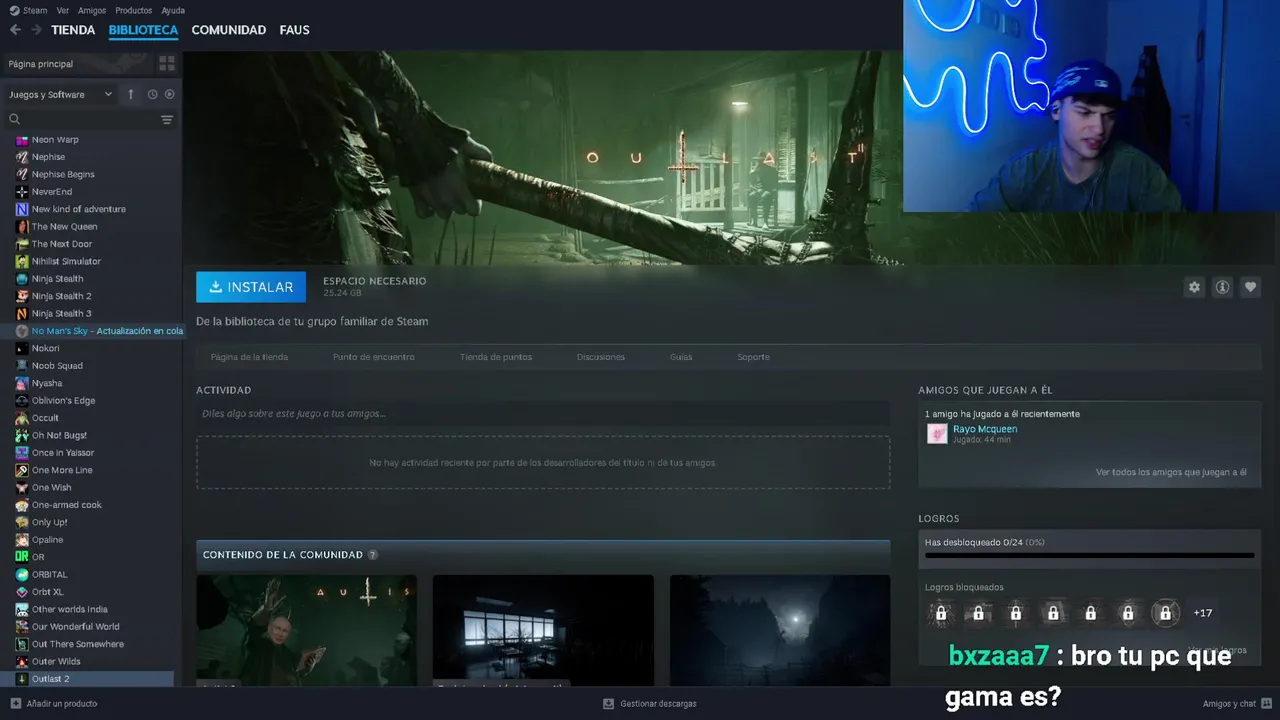Open Soporte link
The image size is (1280, 720).
coord(754,357)
